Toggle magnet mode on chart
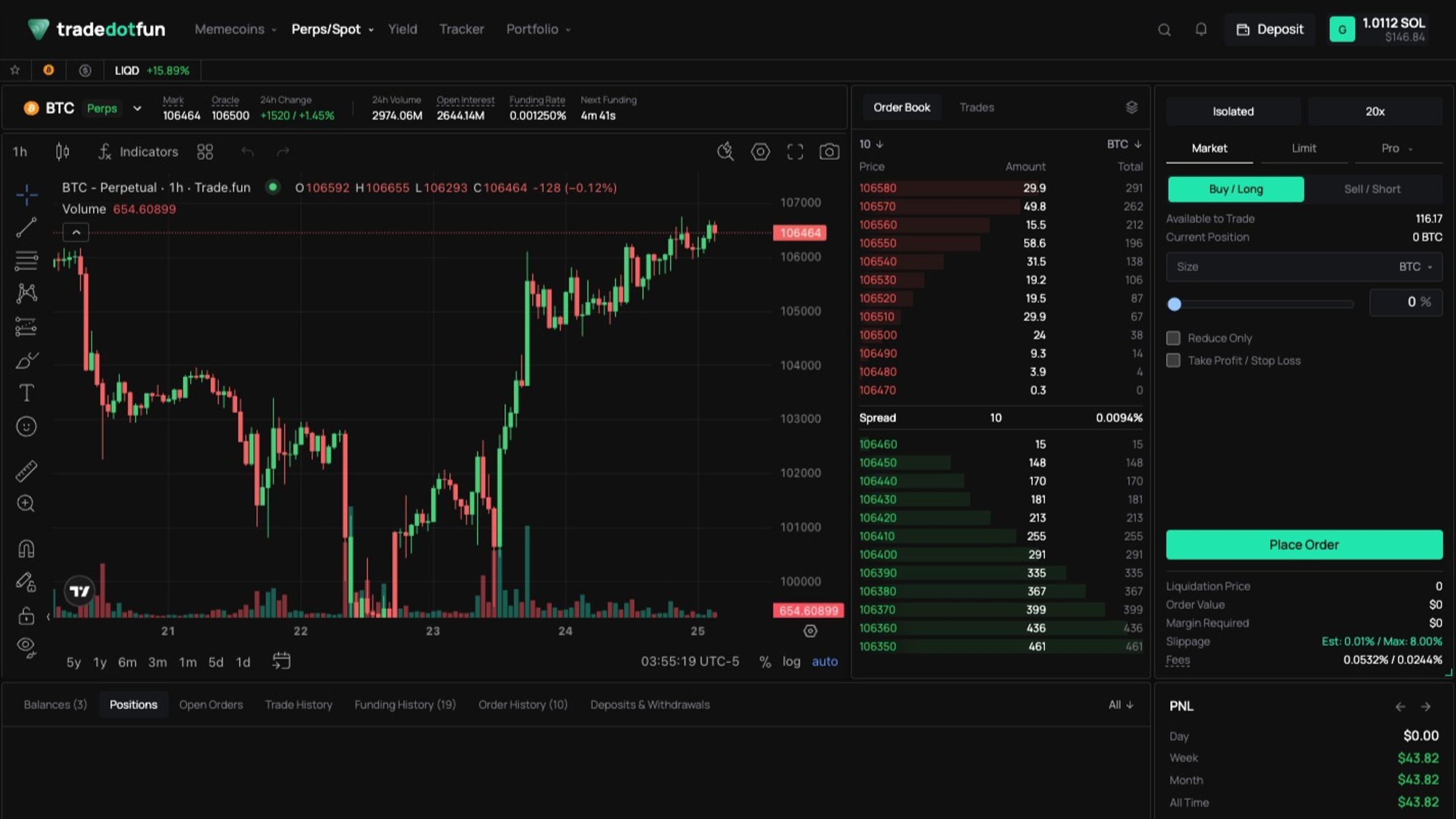The image size is (1456, 819). pyautogui.click(x=27, y=548)
